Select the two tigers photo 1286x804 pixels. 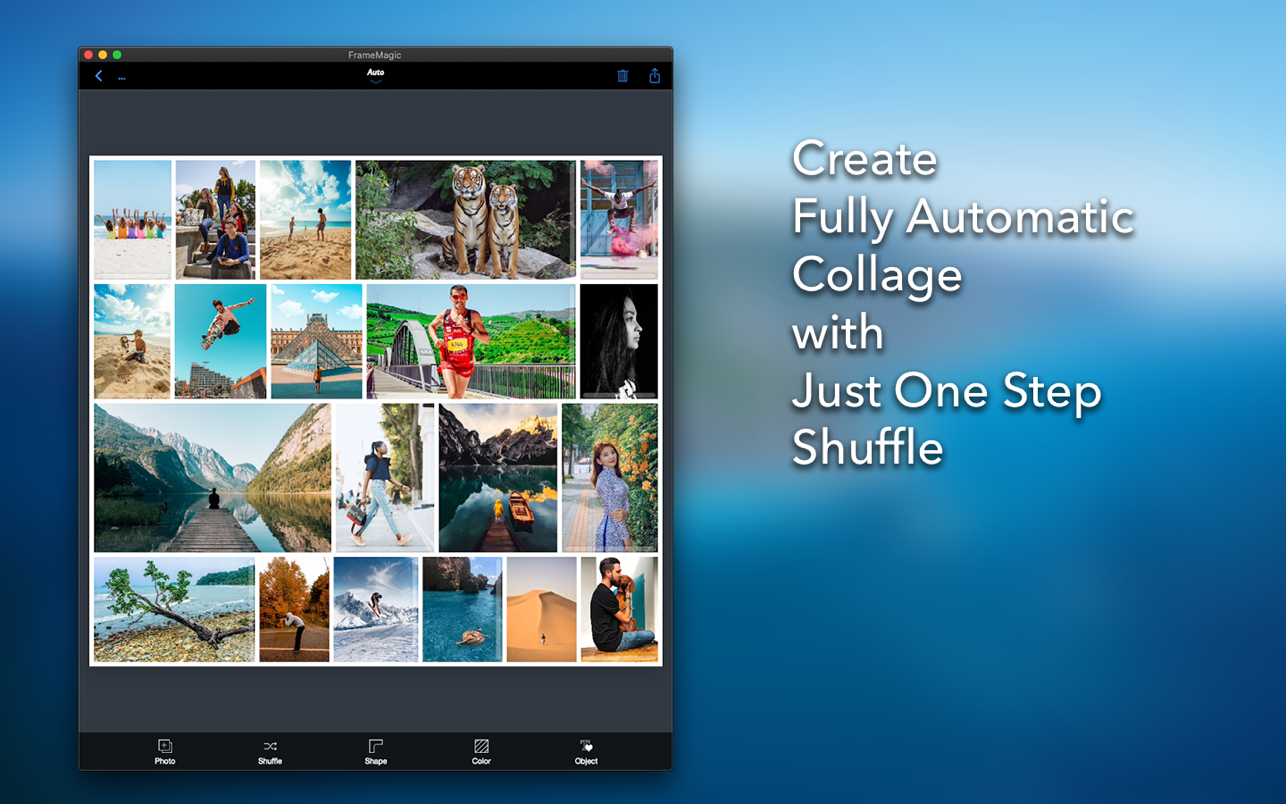pyautogui.click(x=465, y=219)
